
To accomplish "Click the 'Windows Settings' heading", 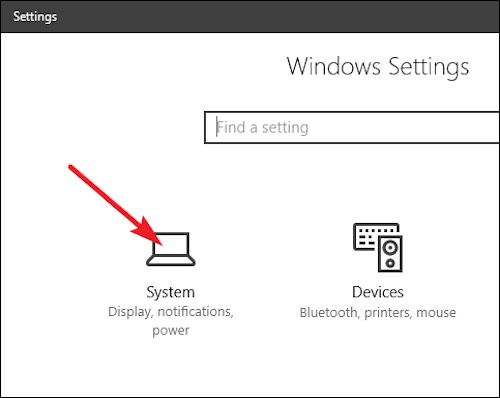I will [378, 67].
